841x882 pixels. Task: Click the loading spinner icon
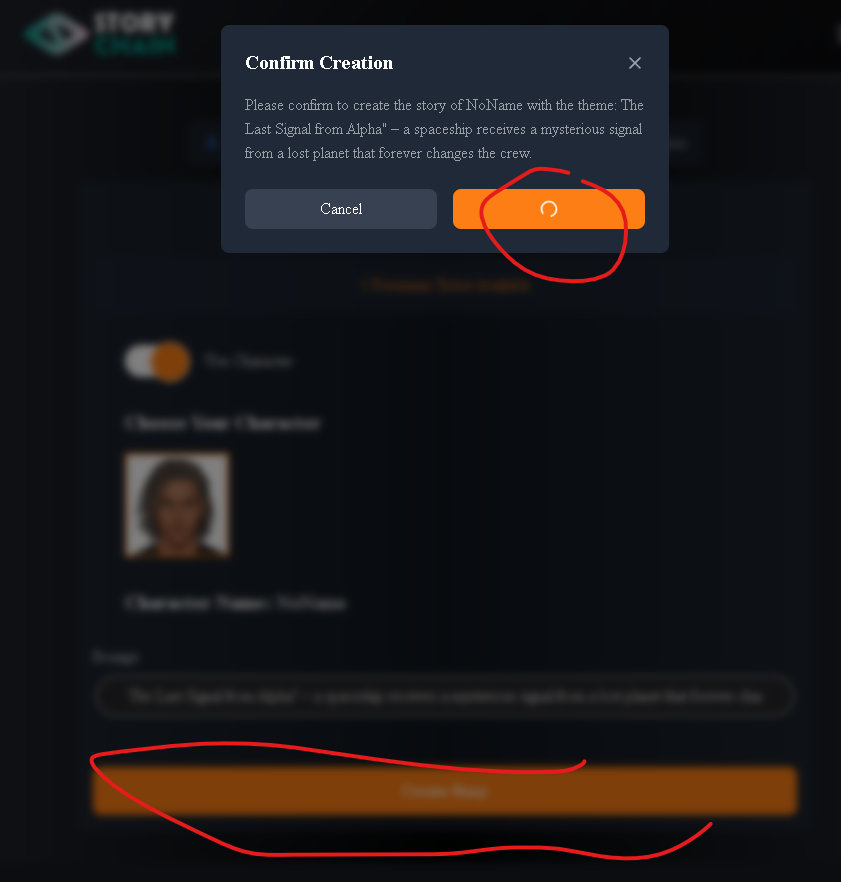[x=548, y=209]
